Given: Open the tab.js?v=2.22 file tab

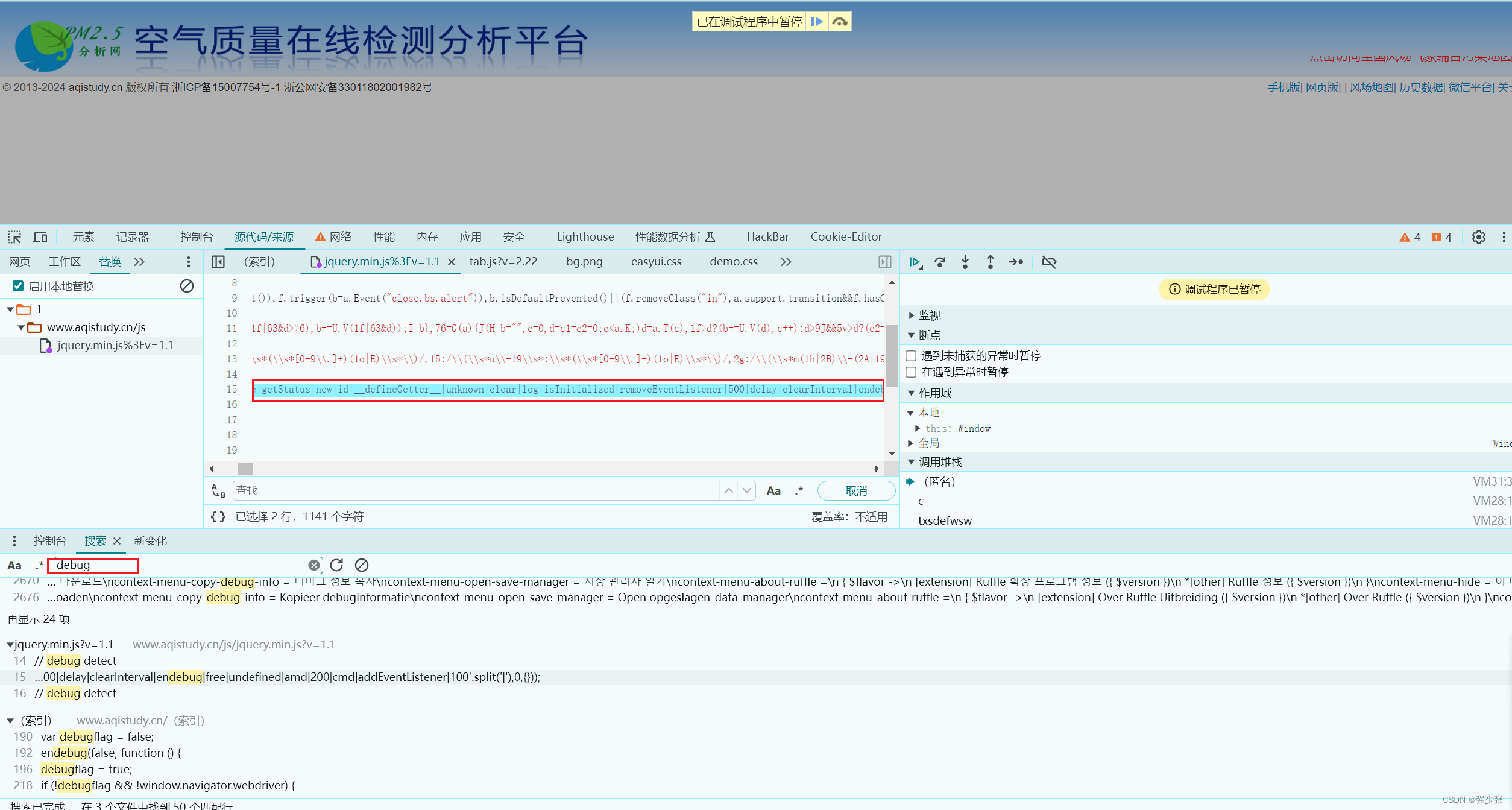Looking at the screenshot, I should pyautogui.click(x=503, y=262).
